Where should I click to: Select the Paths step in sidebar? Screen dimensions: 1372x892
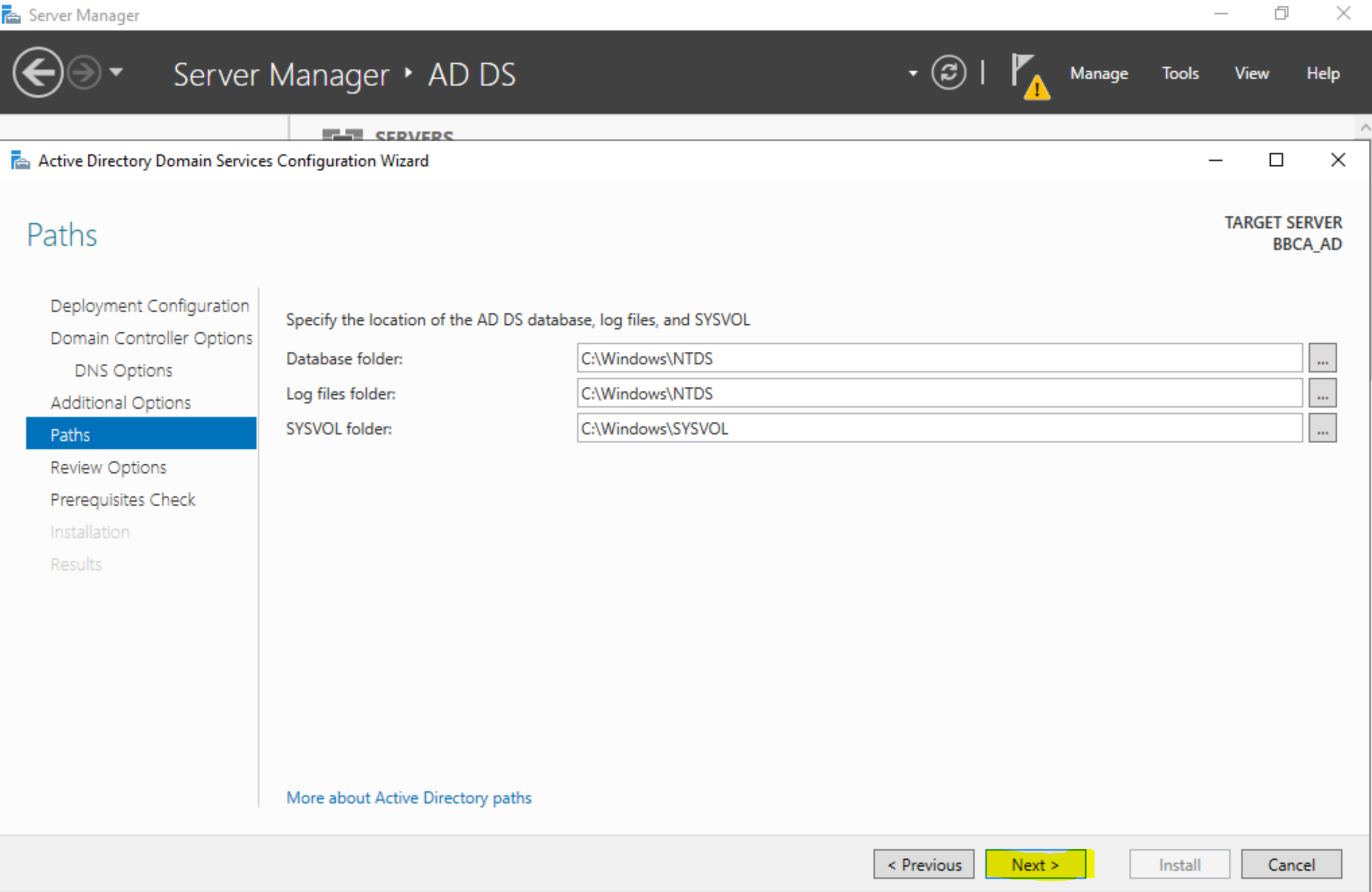click(x=141, y=434)
